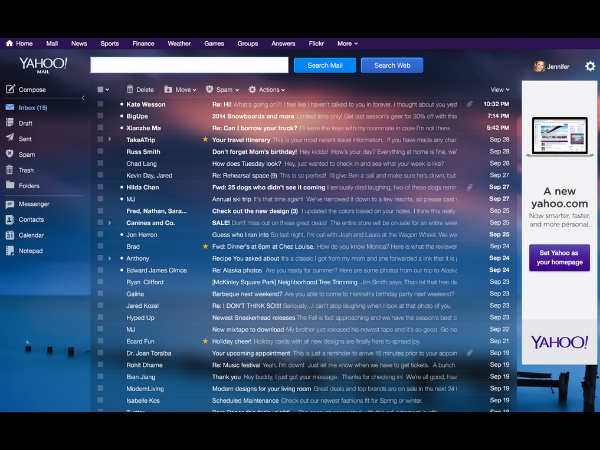Image resolution: width=600 pixels, height=450 pixels.
Task: Click the Compose pencil icon
Action: [x=10, y=89]
